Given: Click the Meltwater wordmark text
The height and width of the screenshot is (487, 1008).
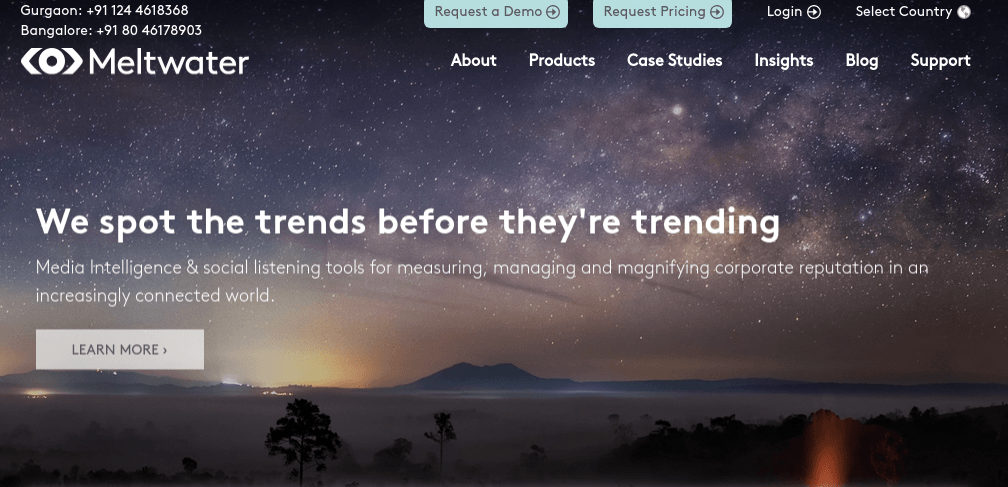Looking at the screenshot, I should tap(169, 62).
